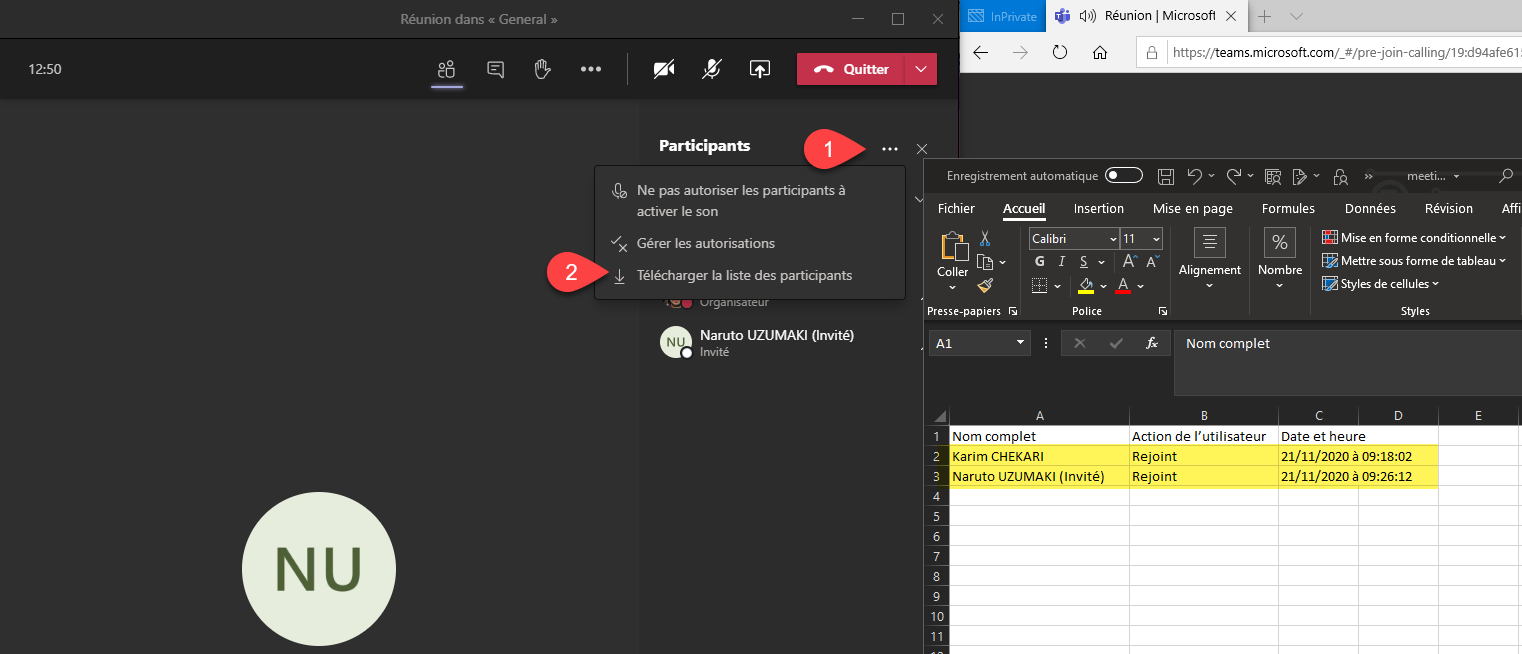This screenshot has width=1522, height=654.
Task: Click the A1 name box
Action: click(979, 343)
